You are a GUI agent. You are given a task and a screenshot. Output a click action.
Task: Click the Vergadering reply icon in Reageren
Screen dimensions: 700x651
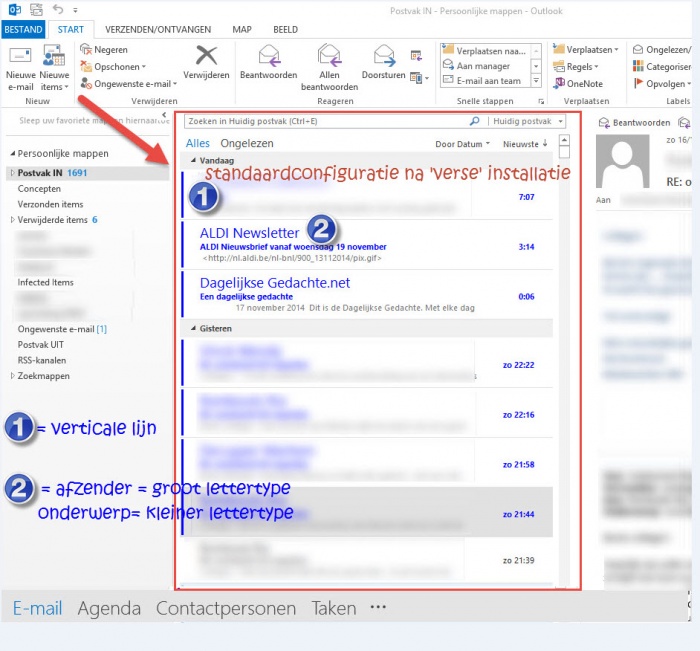pos(416,55)
